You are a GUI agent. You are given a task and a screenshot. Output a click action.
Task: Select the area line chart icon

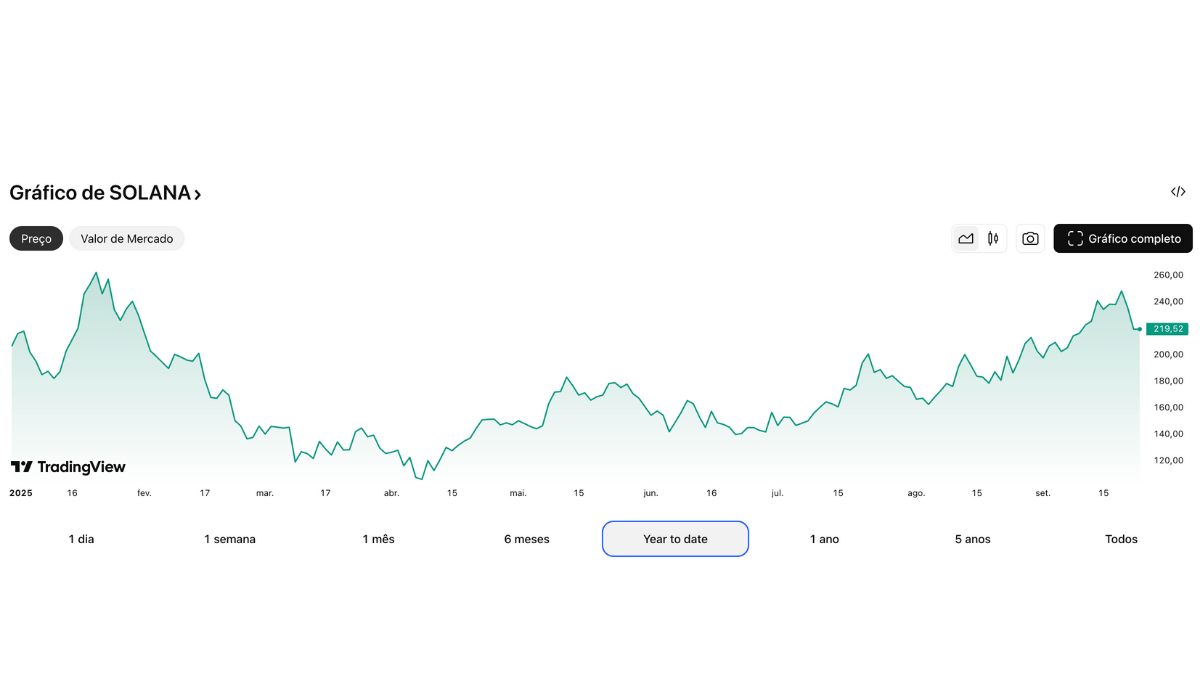966,238
